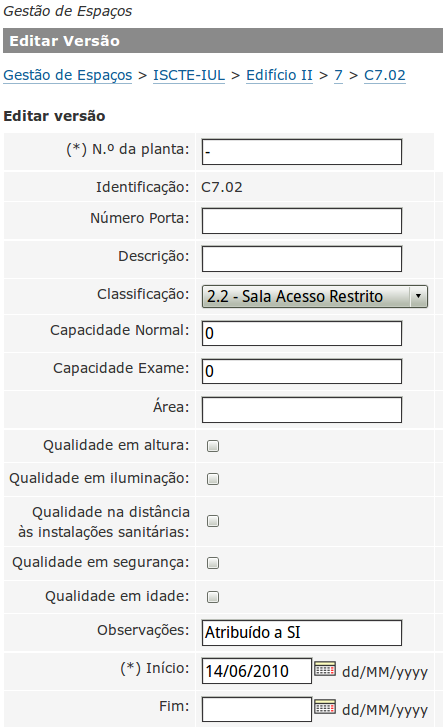Open the calendar picker next to Início
This screenshot has width=443, height=727.
pos(325,669)
